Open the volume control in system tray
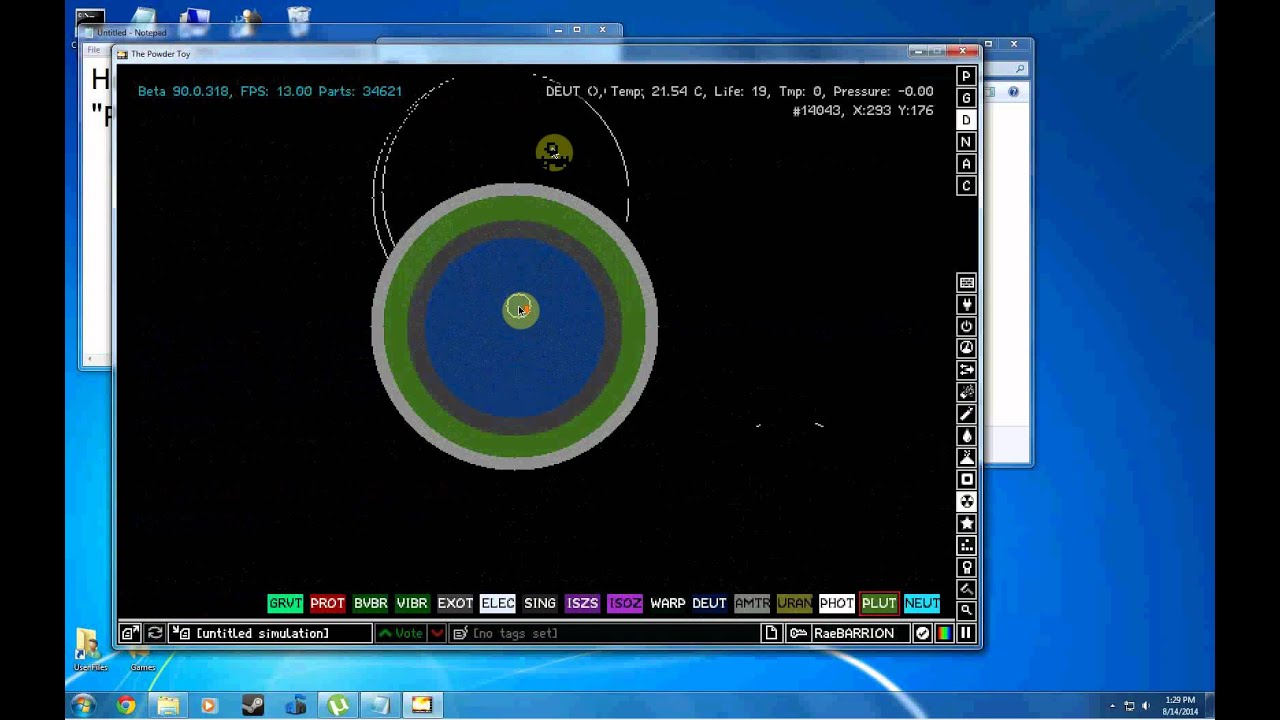The height and width of the screenshot is (720, 1280). 1146,706
